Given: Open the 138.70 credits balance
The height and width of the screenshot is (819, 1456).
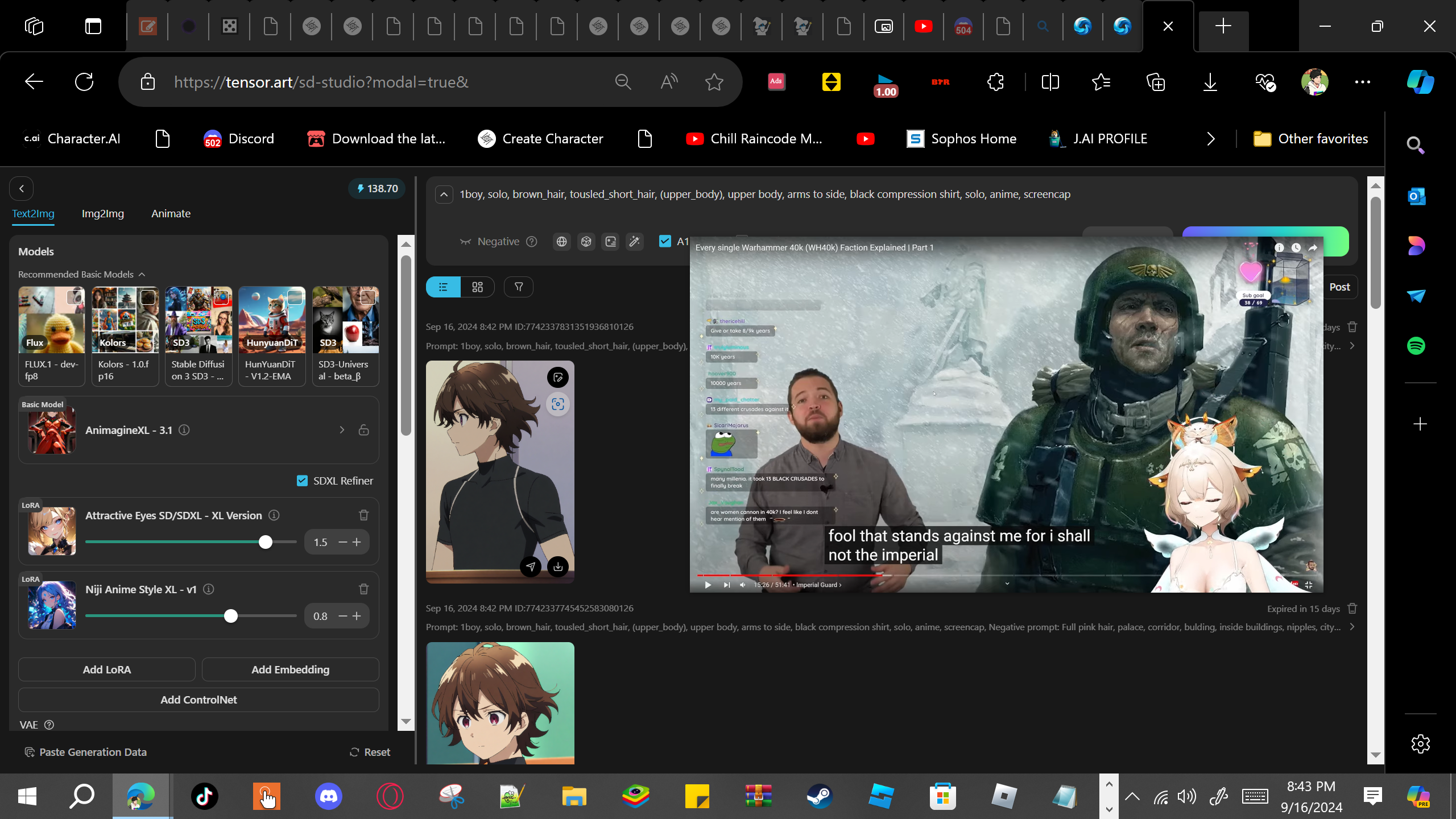Looking at the screenshot, I should 377,188.
